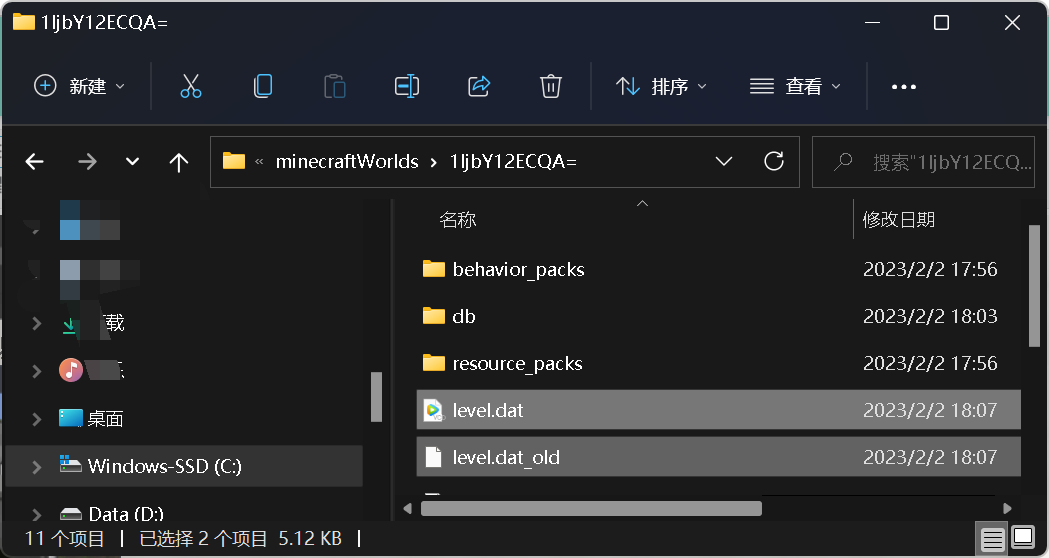Sort by the 修改日期 column header
This screenshot has width=1049, height=558.
click(898, 219)
